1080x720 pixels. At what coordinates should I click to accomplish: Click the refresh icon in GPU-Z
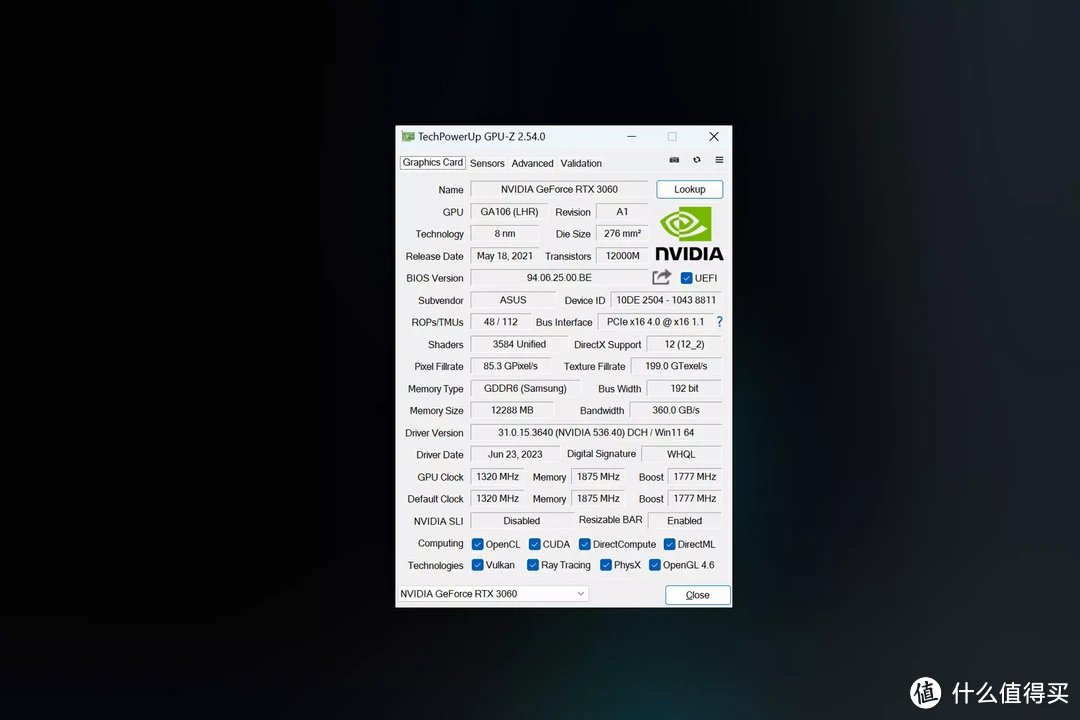697,160
